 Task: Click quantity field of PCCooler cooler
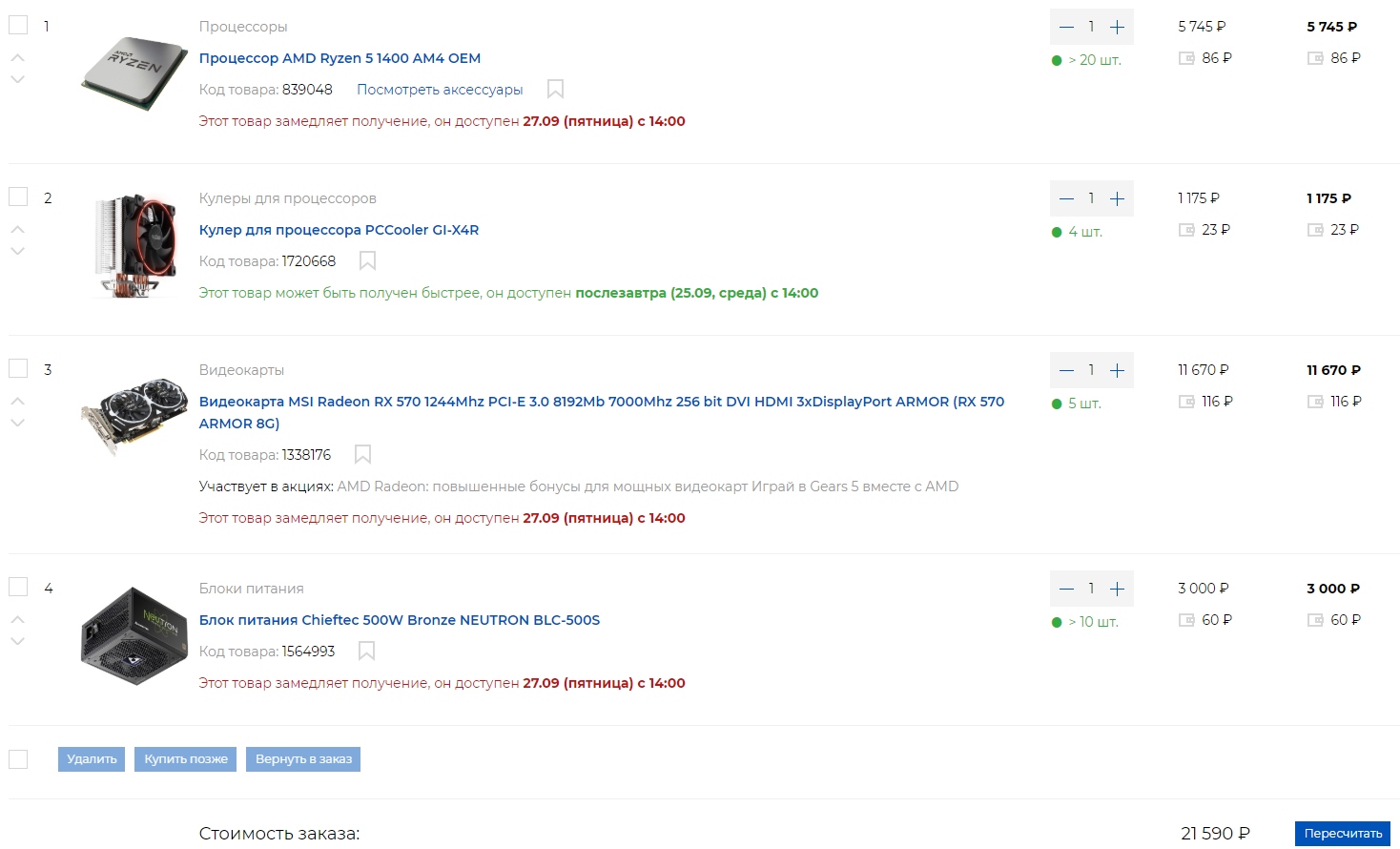point(1091,198)
